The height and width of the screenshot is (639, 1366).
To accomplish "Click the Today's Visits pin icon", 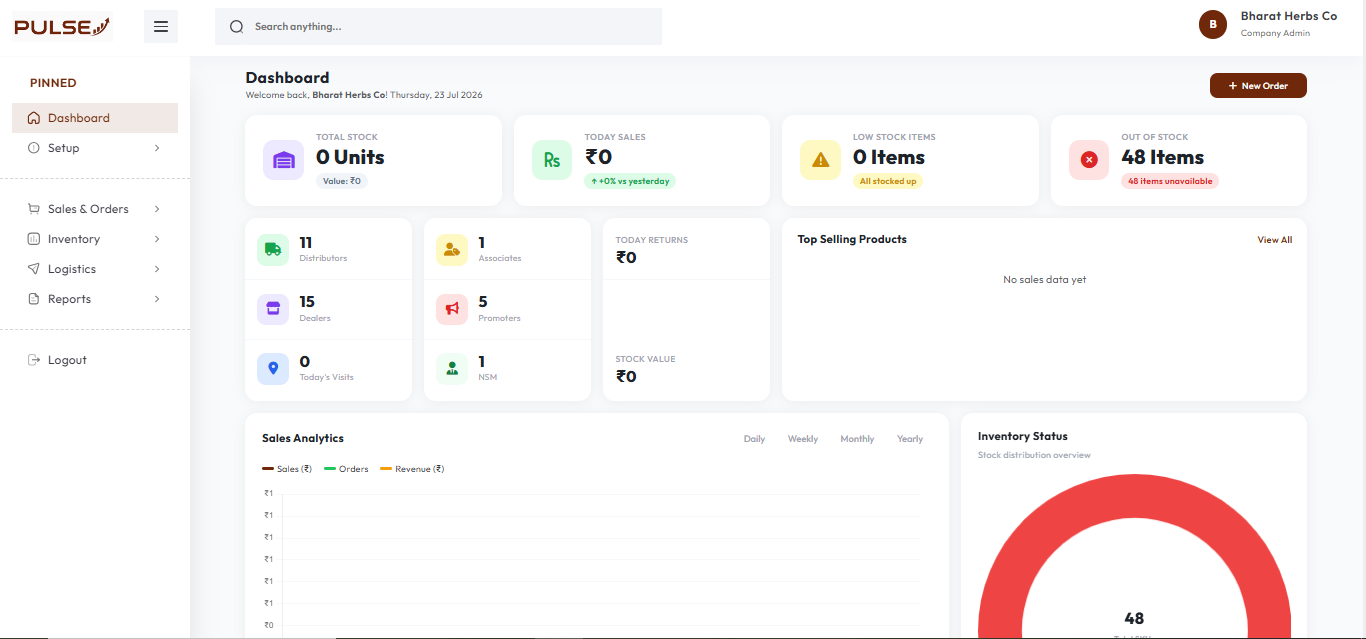I will [x=273, y=369].
